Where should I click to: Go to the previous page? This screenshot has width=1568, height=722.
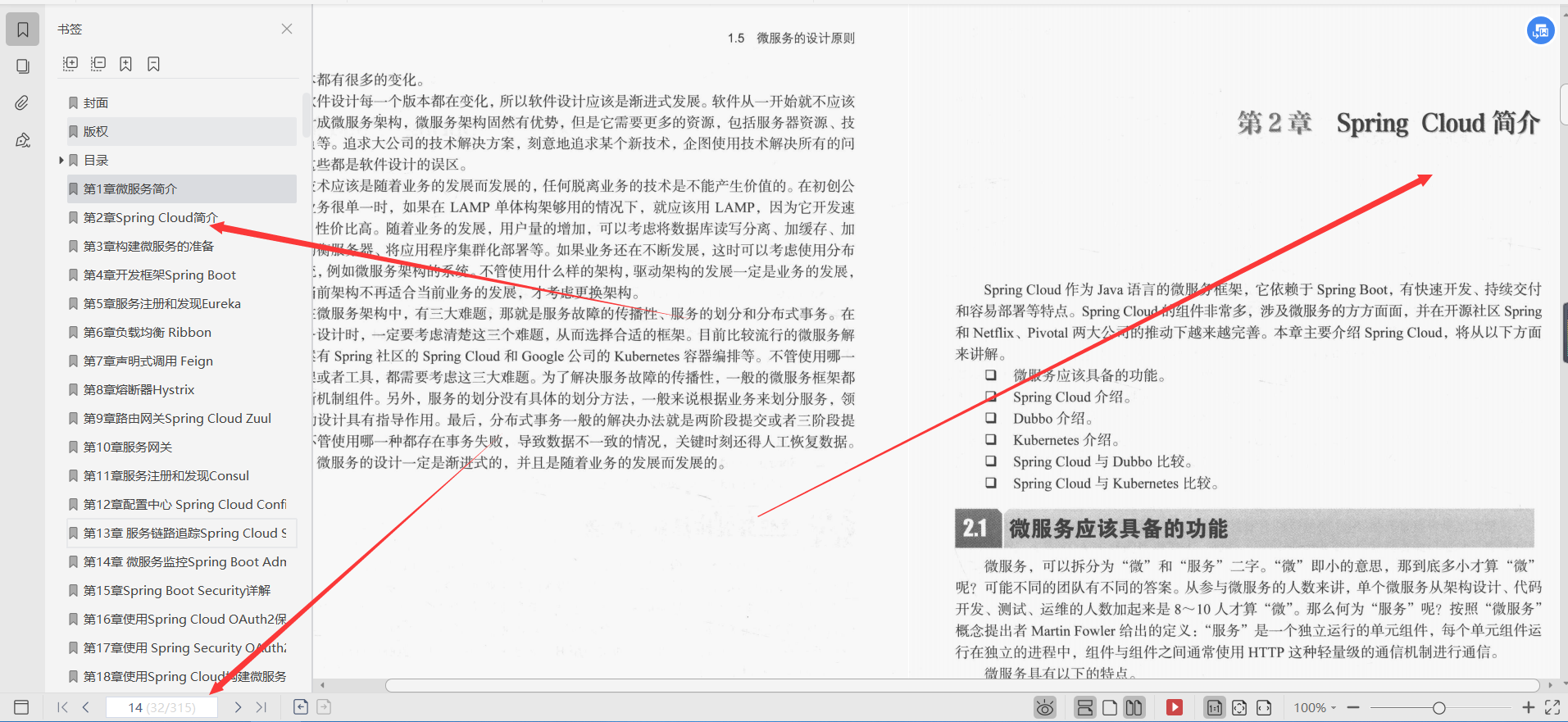pyautogui.click(x=85, y=707)
